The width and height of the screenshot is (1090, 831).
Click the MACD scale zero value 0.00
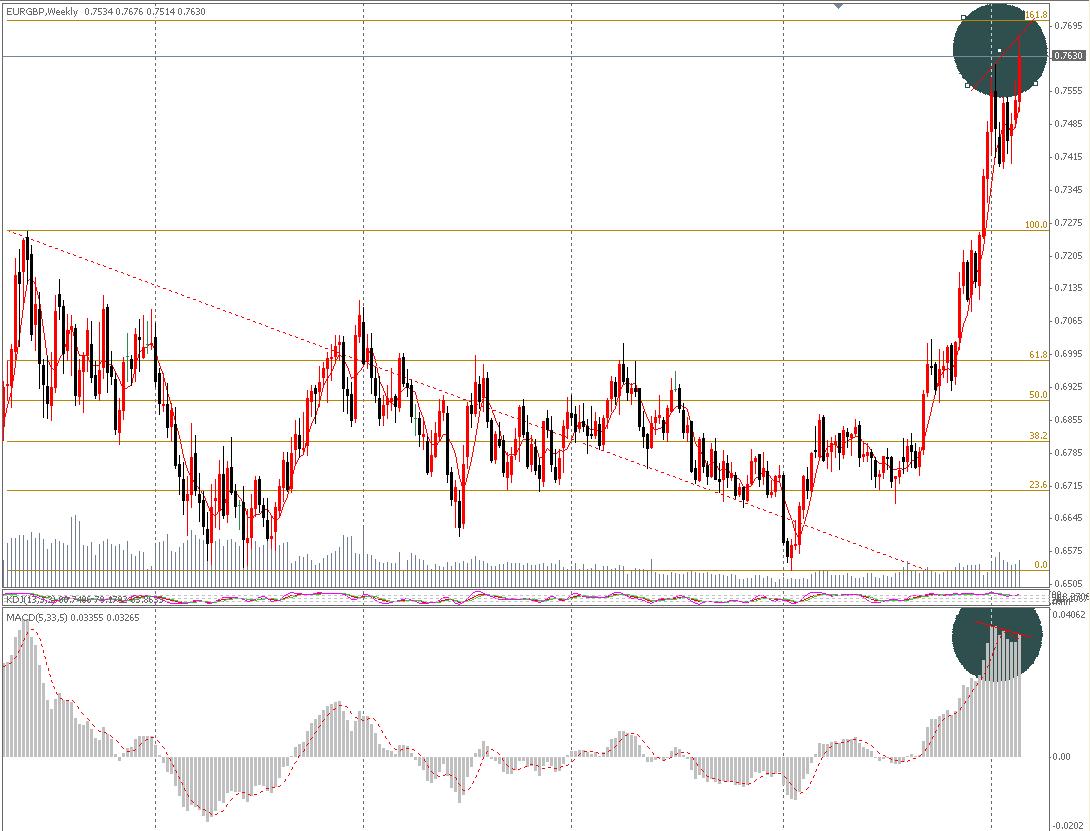point(1061,757)
